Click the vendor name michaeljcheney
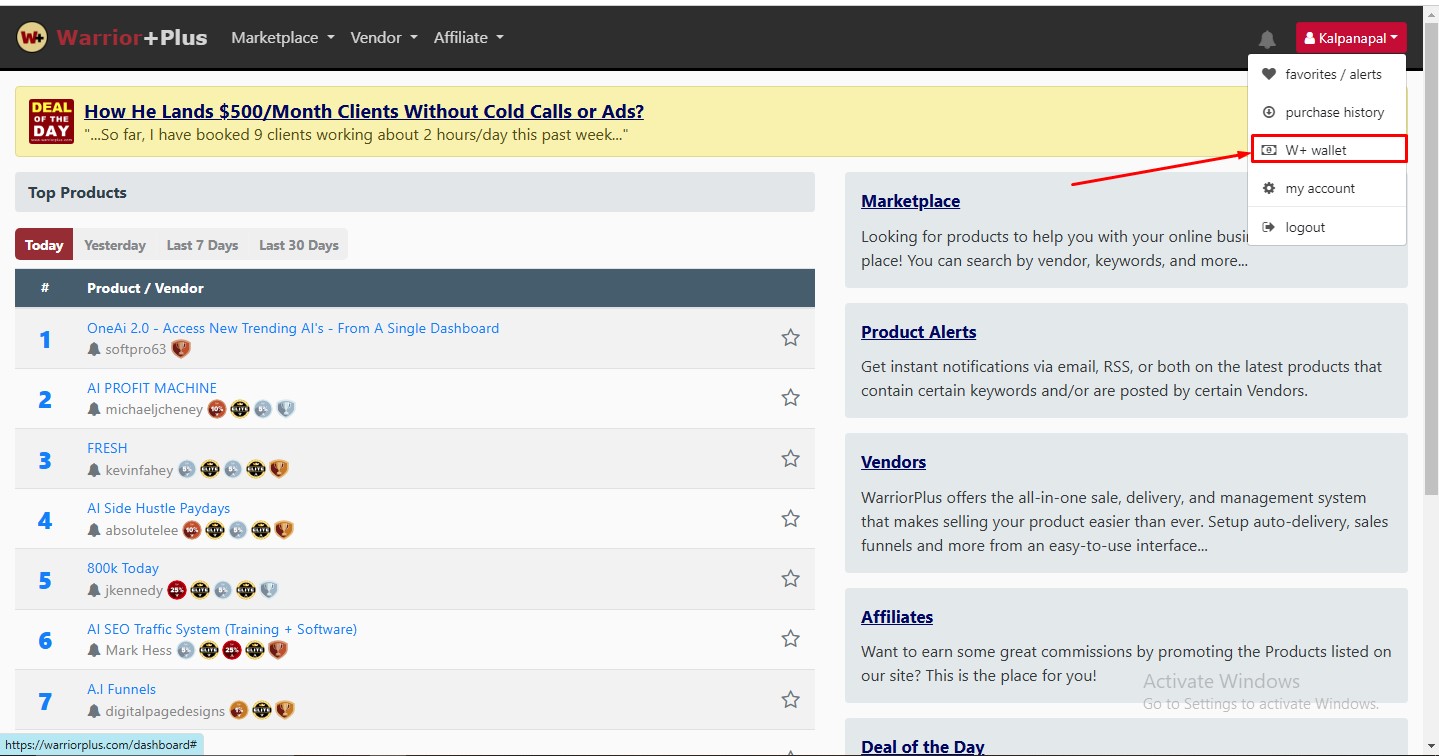The width and height of the screenshot is (1439, 756). click(x=154, y=410)
